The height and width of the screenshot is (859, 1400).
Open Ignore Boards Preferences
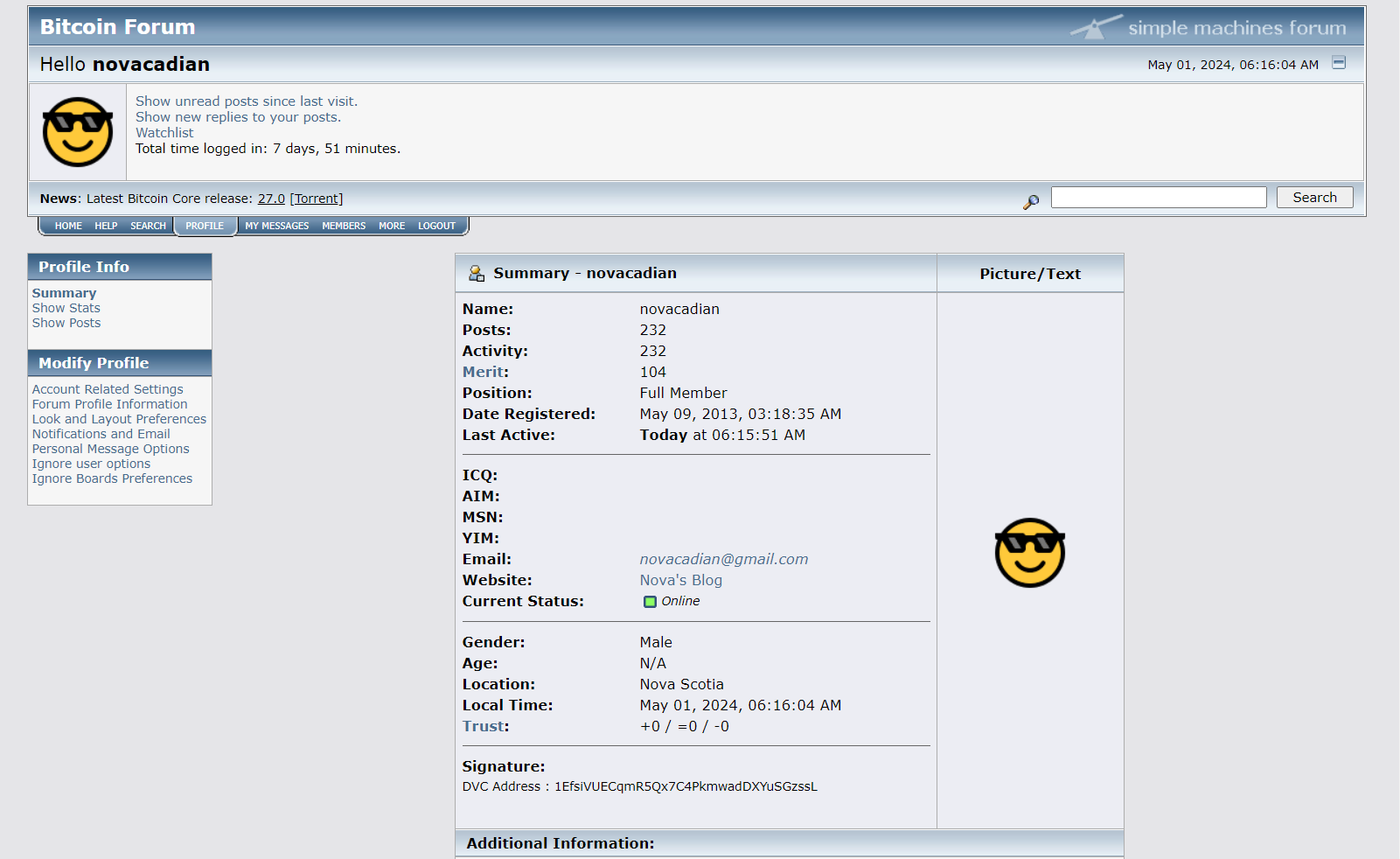click(113, 478)
